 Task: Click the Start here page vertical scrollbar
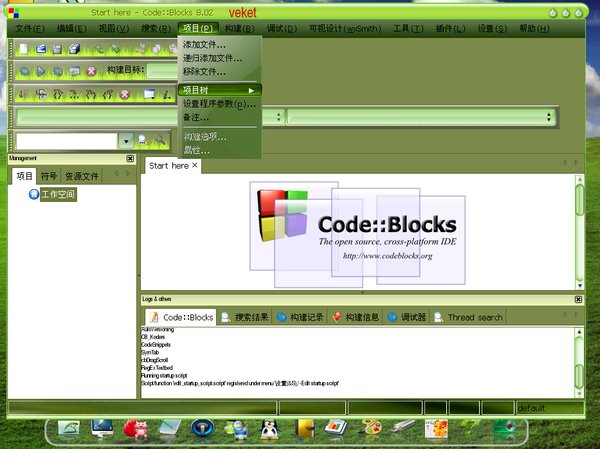(580, 232)
